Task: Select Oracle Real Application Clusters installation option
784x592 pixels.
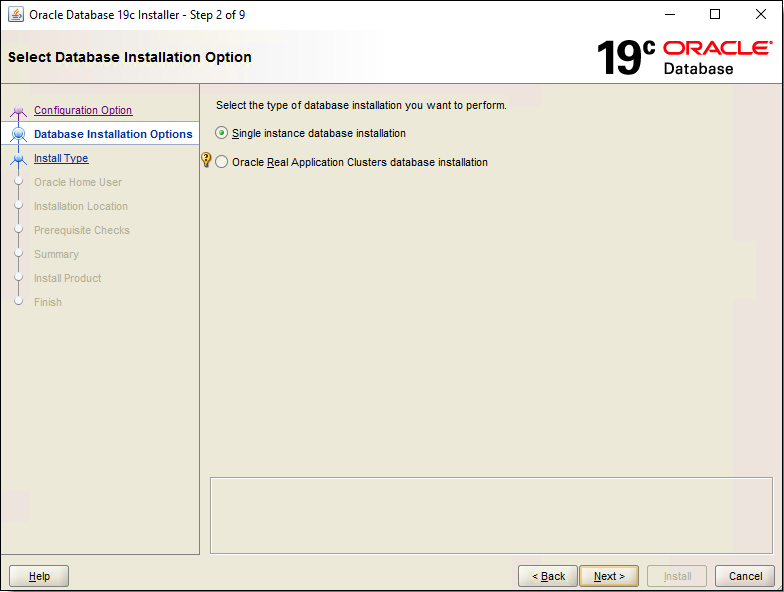Action: point(222,162)
